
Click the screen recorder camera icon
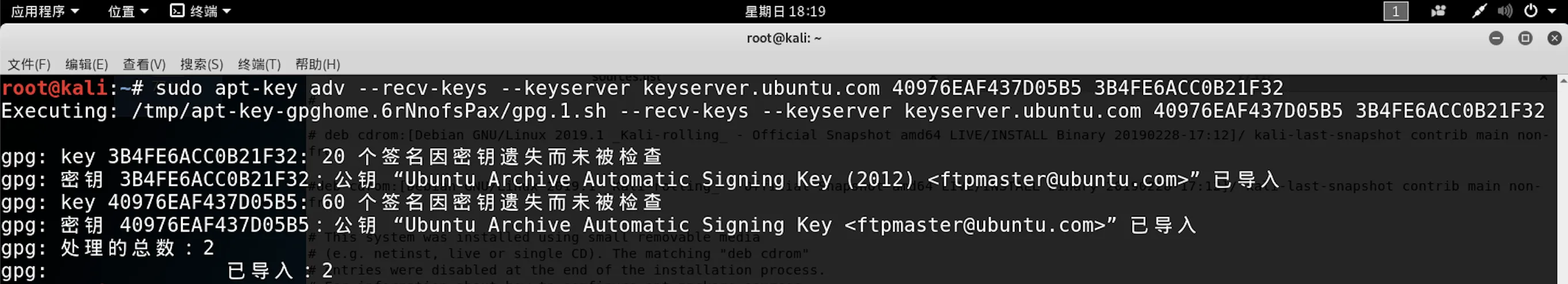point(1438,11)
